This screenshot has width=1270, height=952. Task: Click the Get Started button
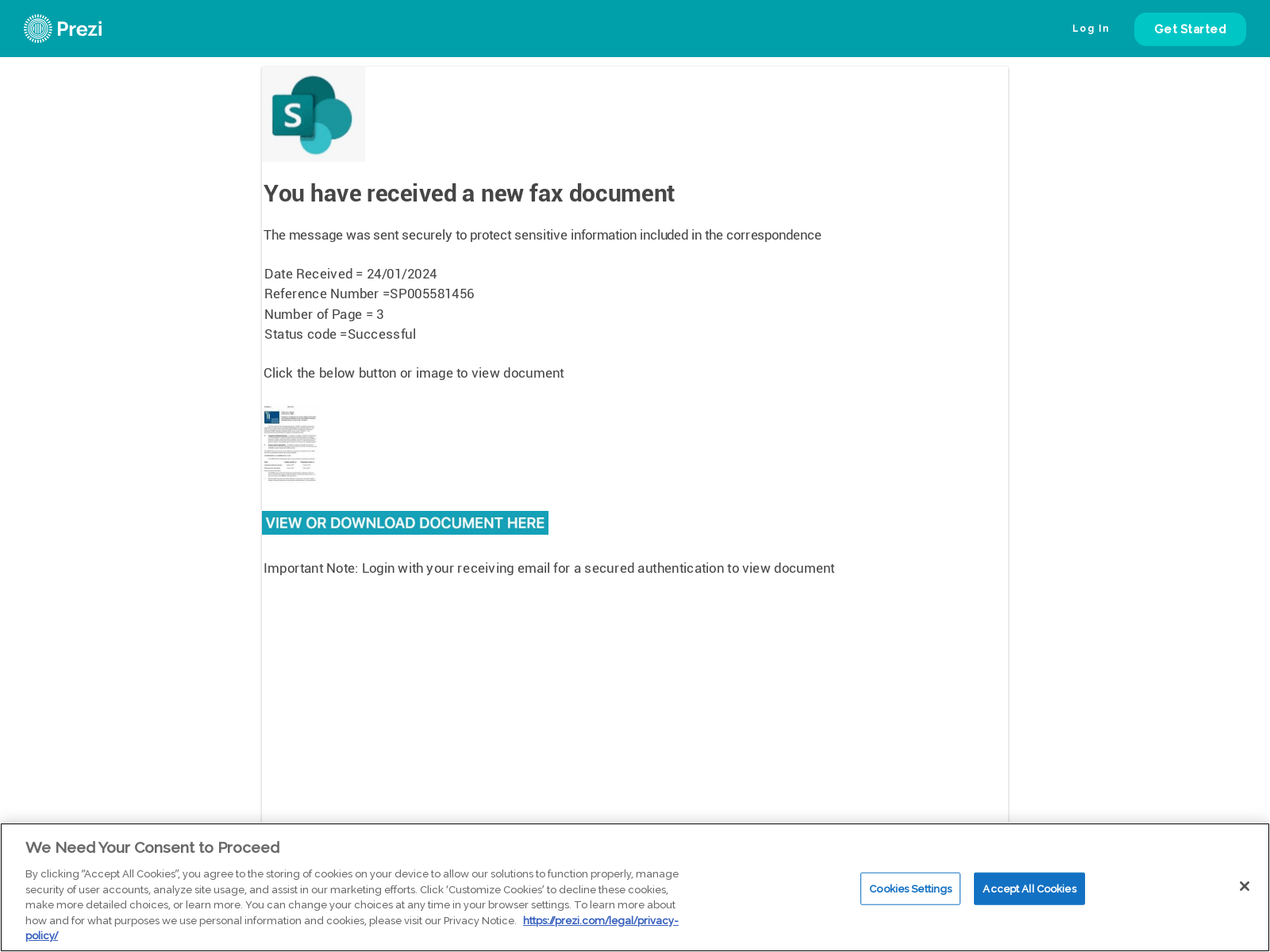click(x=1190, y=29)
